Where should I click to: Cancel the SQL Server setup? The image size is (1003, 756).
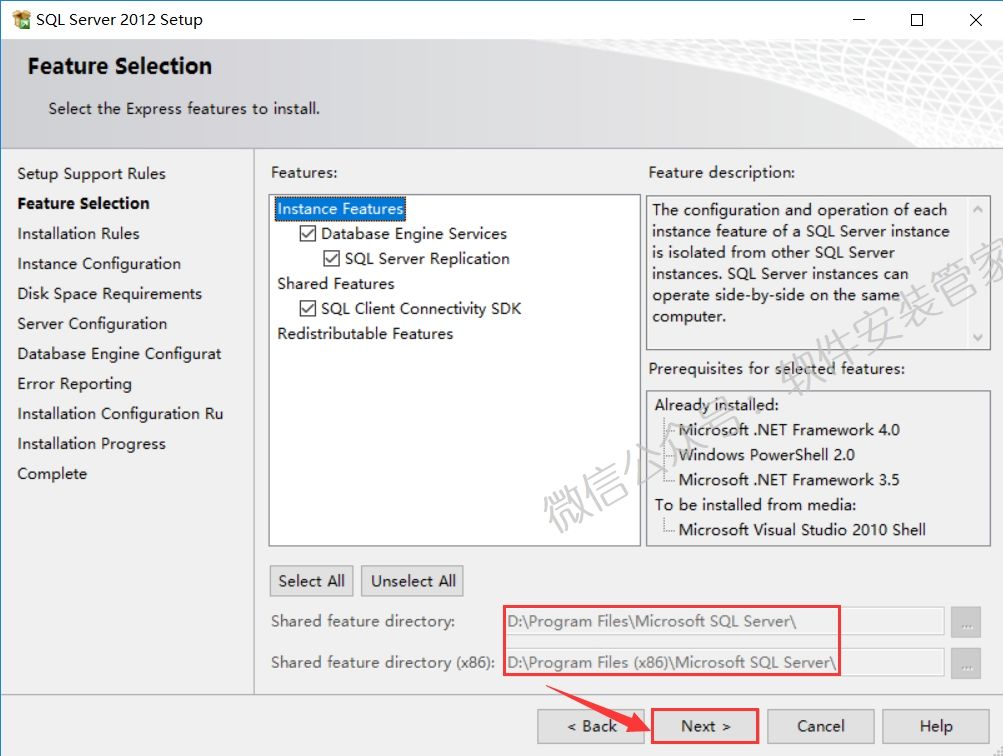[x=821, y=726]
